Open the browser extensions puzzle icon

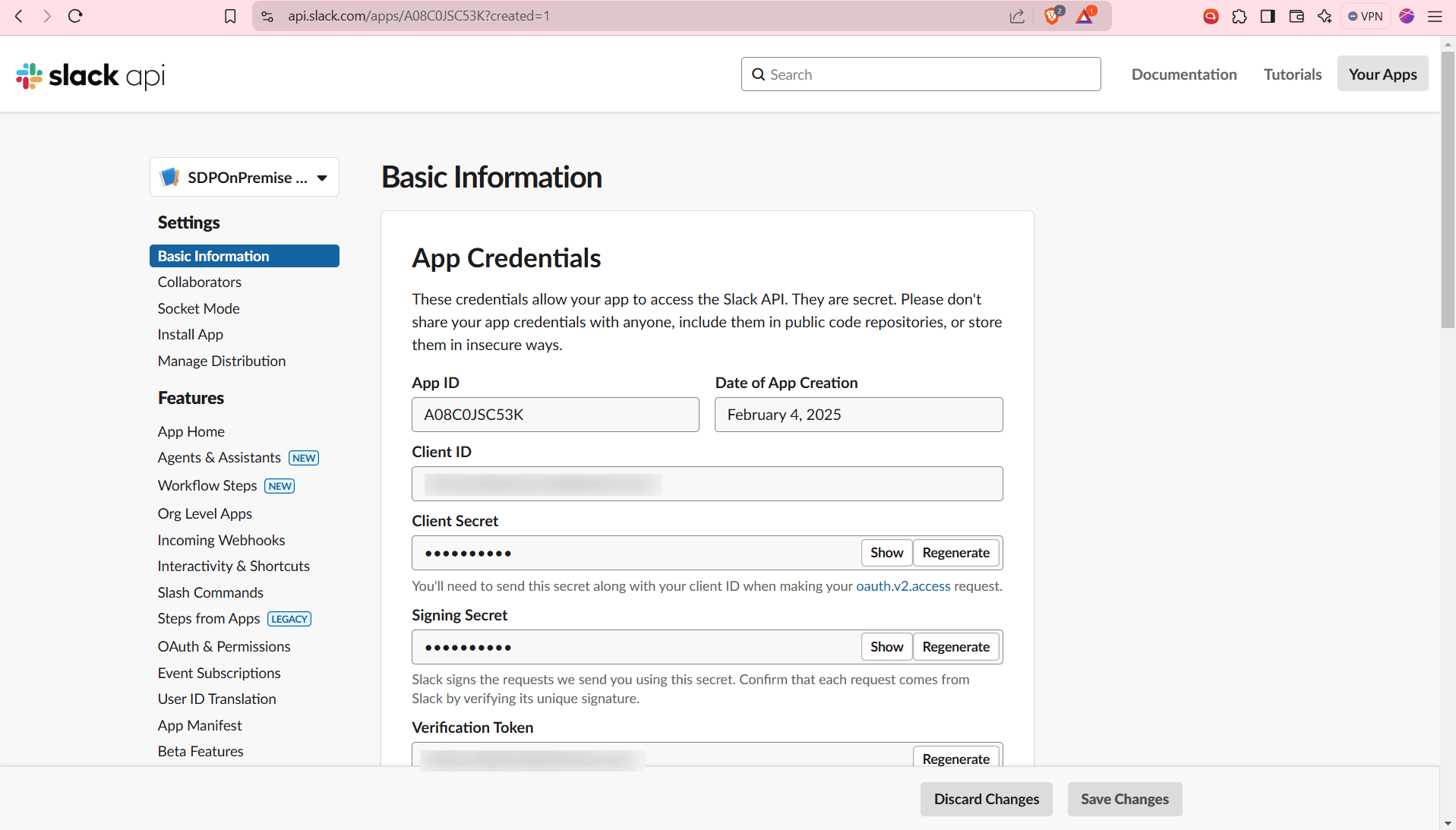click(1240, 16)
